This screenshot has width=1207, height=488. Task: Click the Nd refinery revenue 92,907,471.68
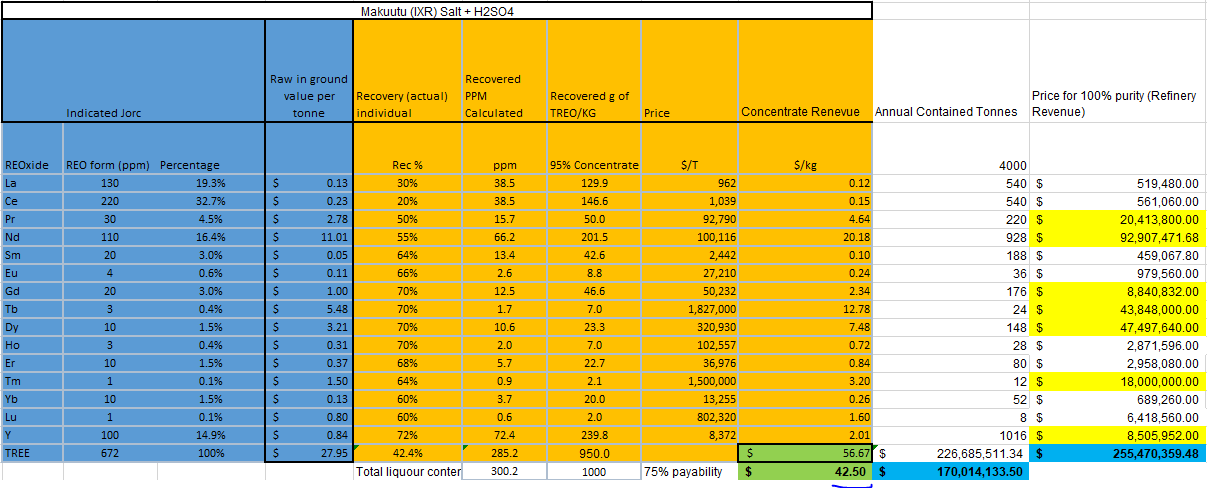(1116, 238)
